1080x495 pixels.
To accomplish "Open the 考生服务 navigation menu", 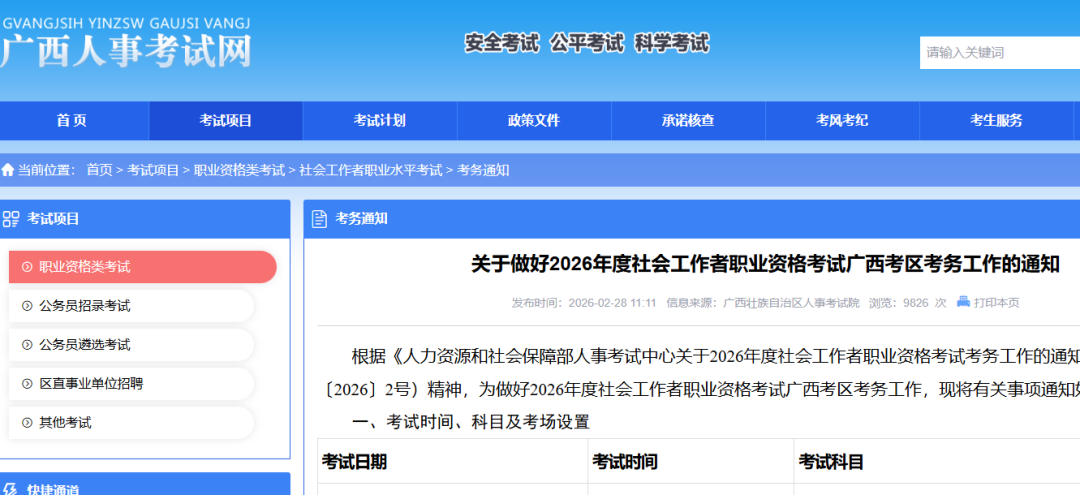I will pyautogui.click(x=996, y=121).
